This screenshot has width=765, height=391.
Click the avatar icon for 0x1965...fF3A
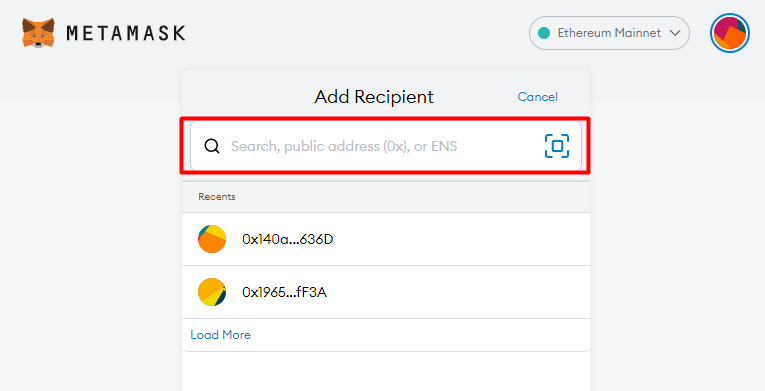point(212,292)
